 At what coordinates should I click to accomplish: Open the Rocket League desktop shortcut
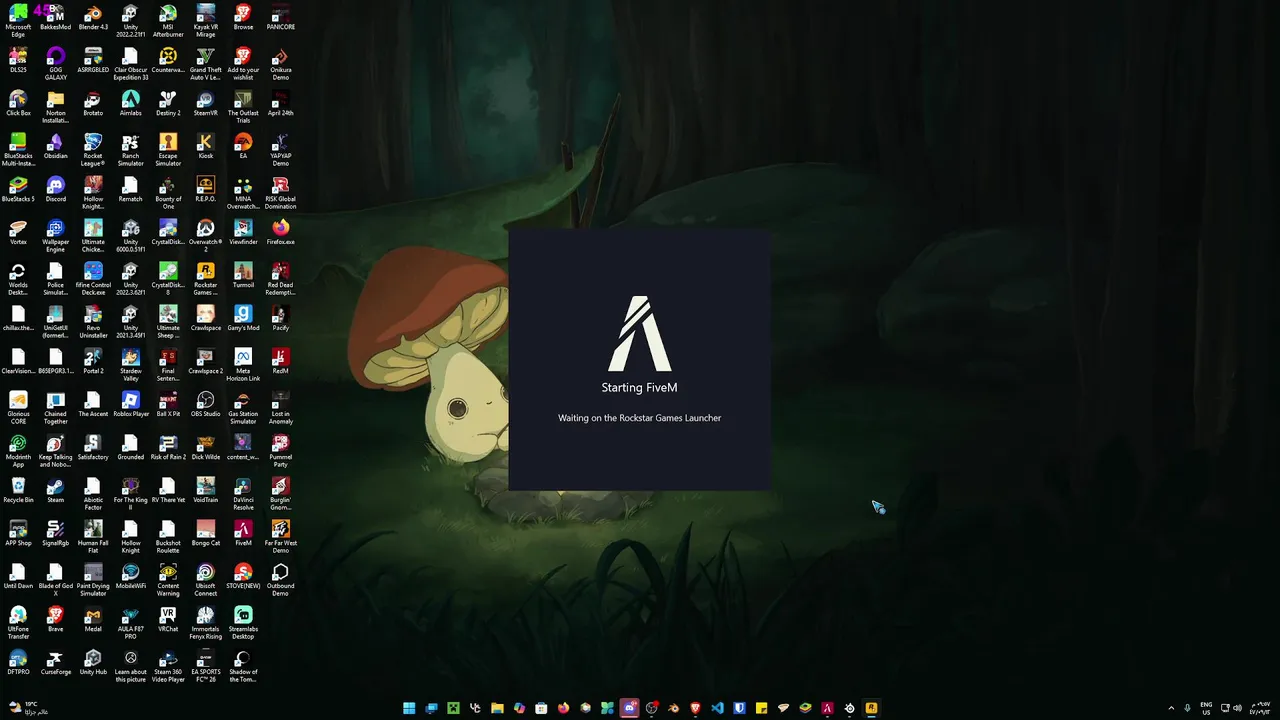pyautogui.click(x=93, y=149)
